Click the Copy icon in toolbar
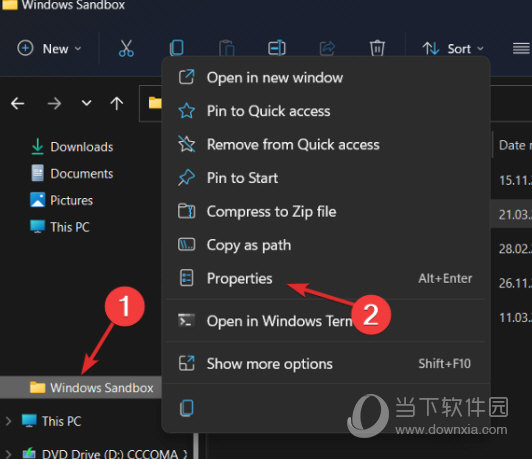 (176, 48)
